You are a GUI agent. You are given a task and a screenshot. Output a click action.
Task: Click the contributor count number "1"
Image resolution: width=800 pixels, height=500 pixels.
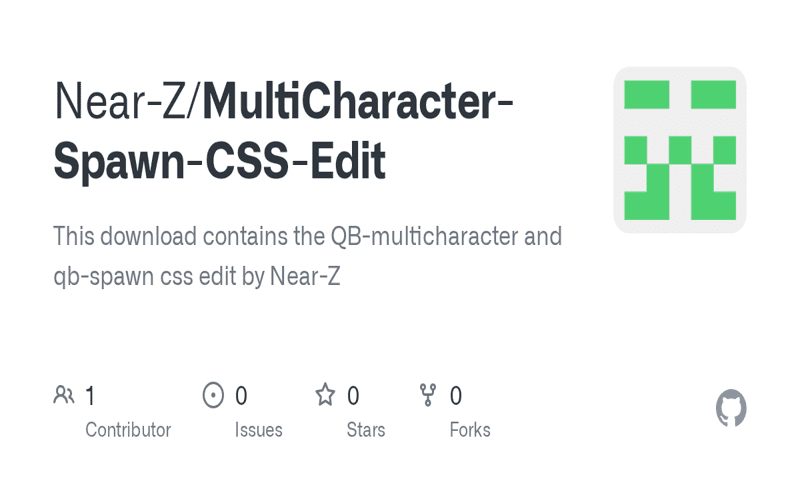(x=90, y=396)
